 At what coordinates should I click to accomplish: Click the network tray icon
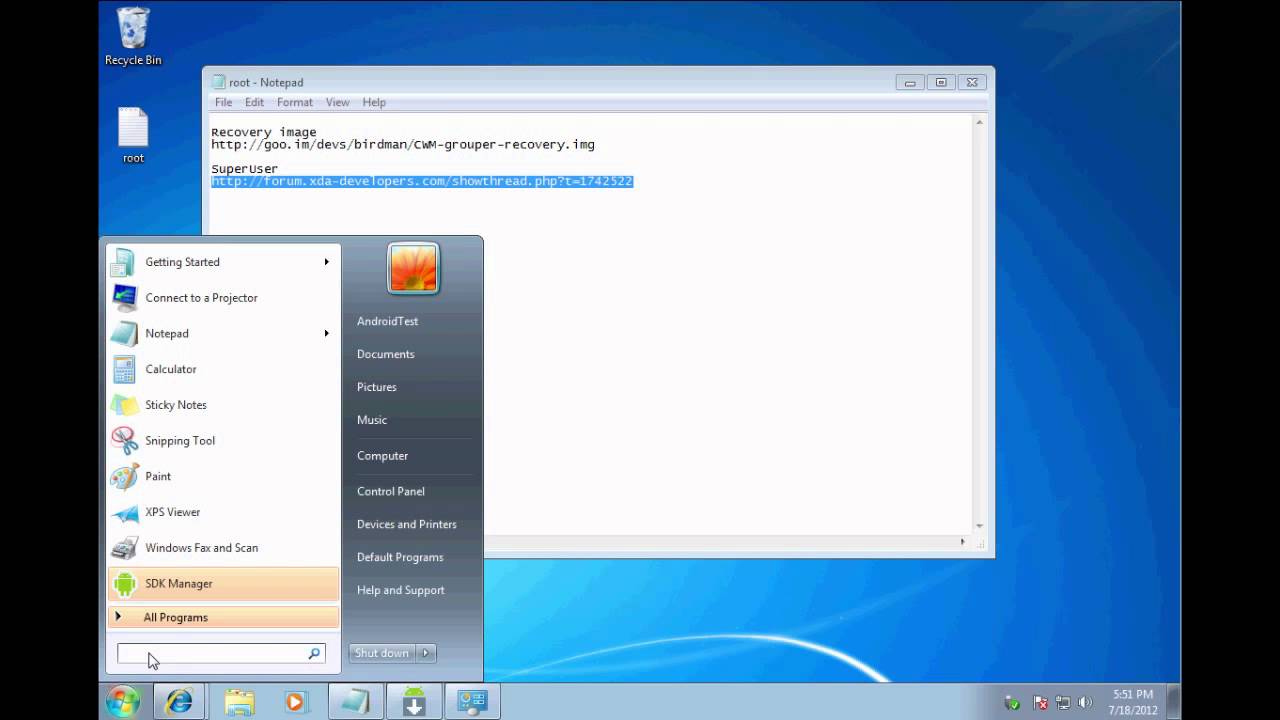point(1062,703)
